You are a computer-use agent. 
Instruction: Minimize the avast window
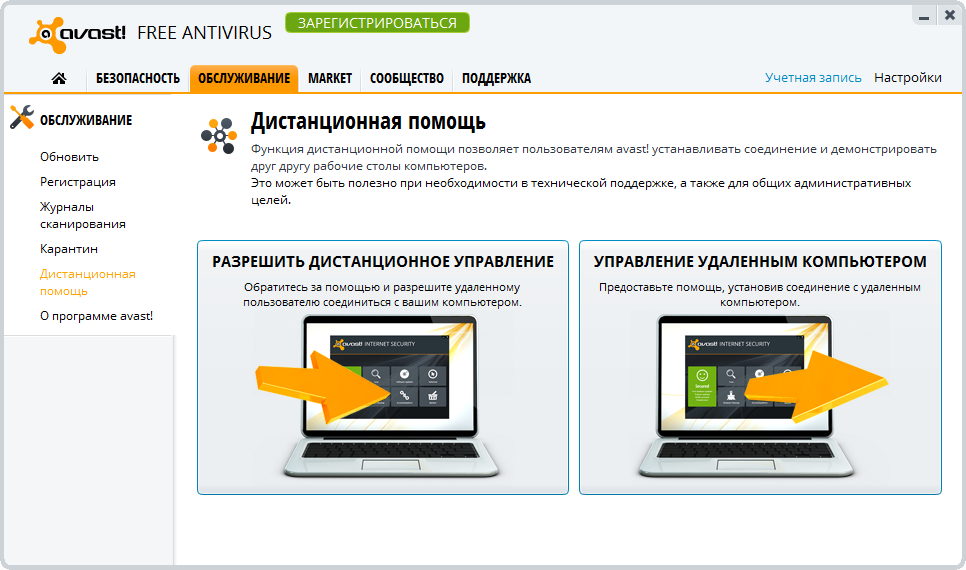(923, 16)
